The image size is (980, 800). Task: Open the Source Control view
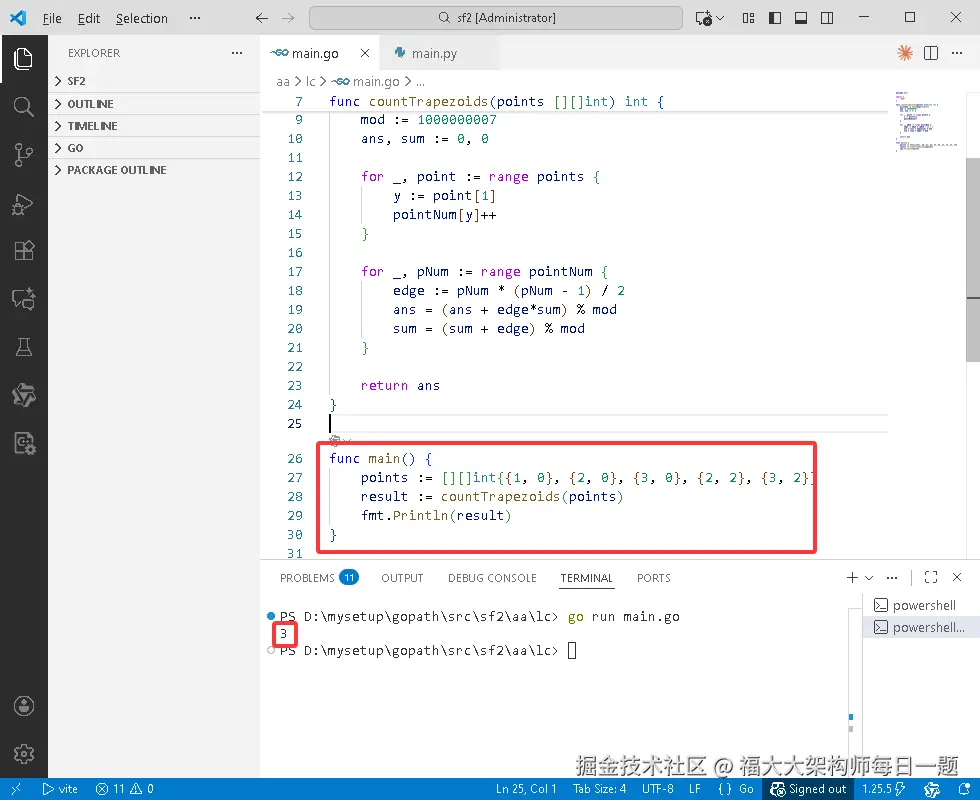(x=23, y=154)
